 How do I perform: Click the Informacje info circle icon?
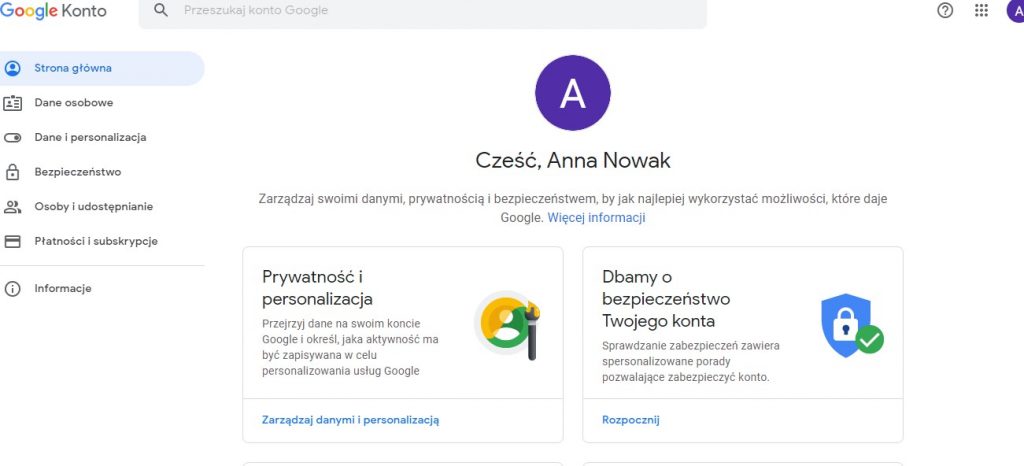coord(13,289)
